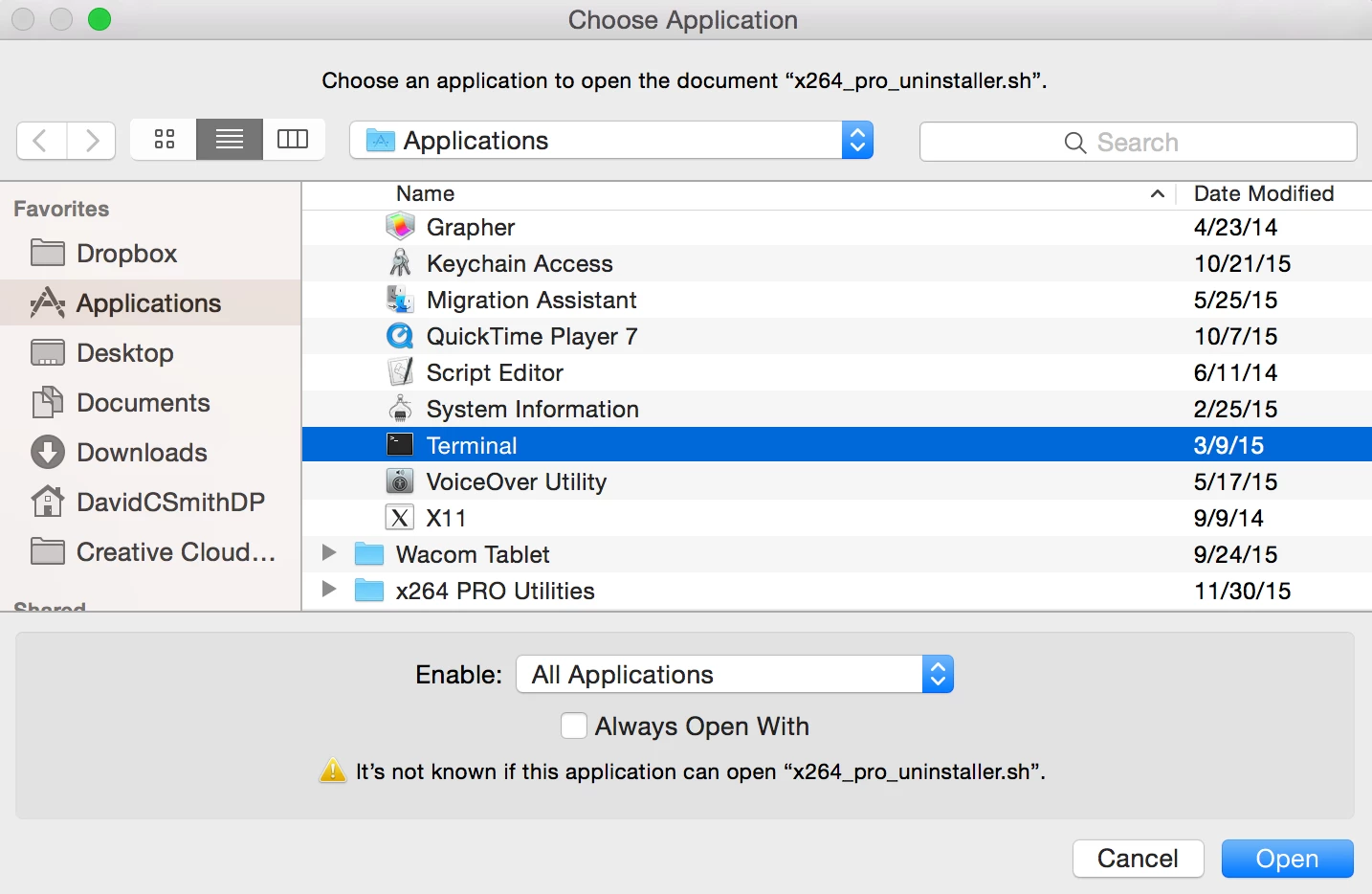This screenshot has height=894, width=1372.
Task: Select the x264 PRO Utilities folder name
Action: tap(496, 591)
